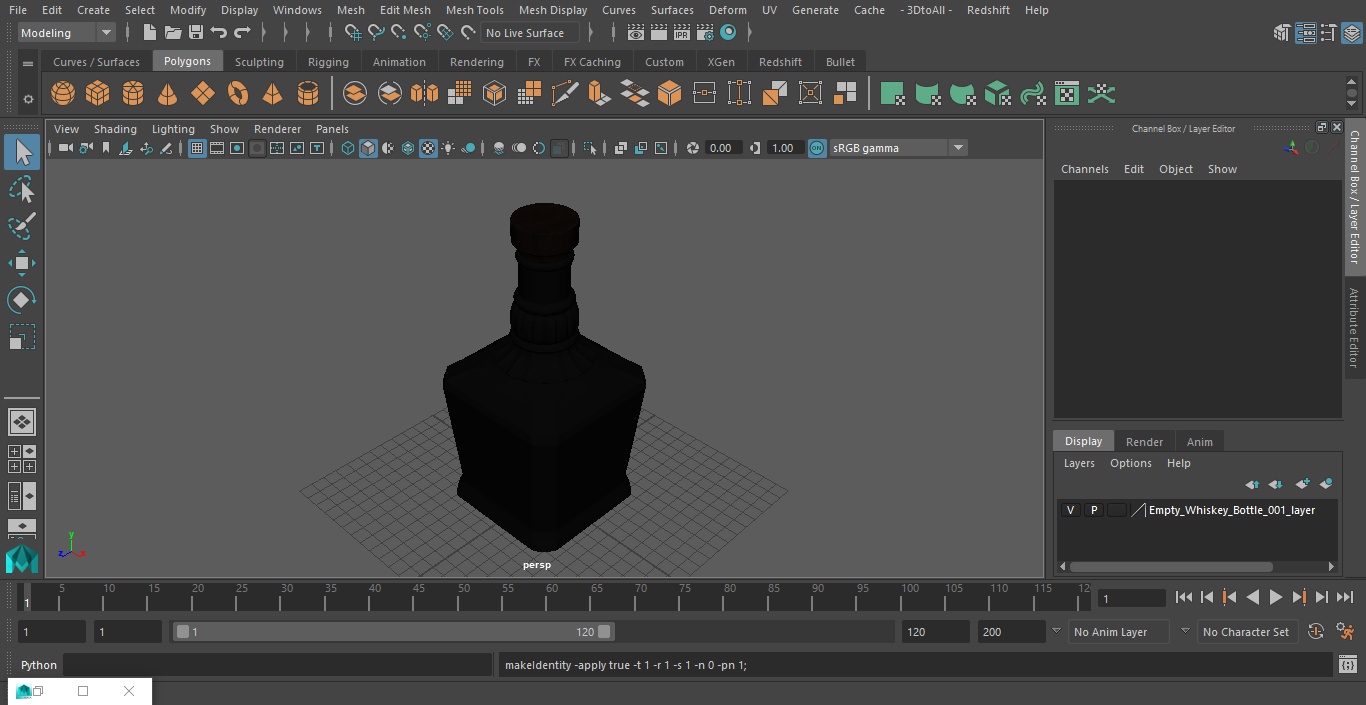Open the No Character Set dropdown

1250,632
